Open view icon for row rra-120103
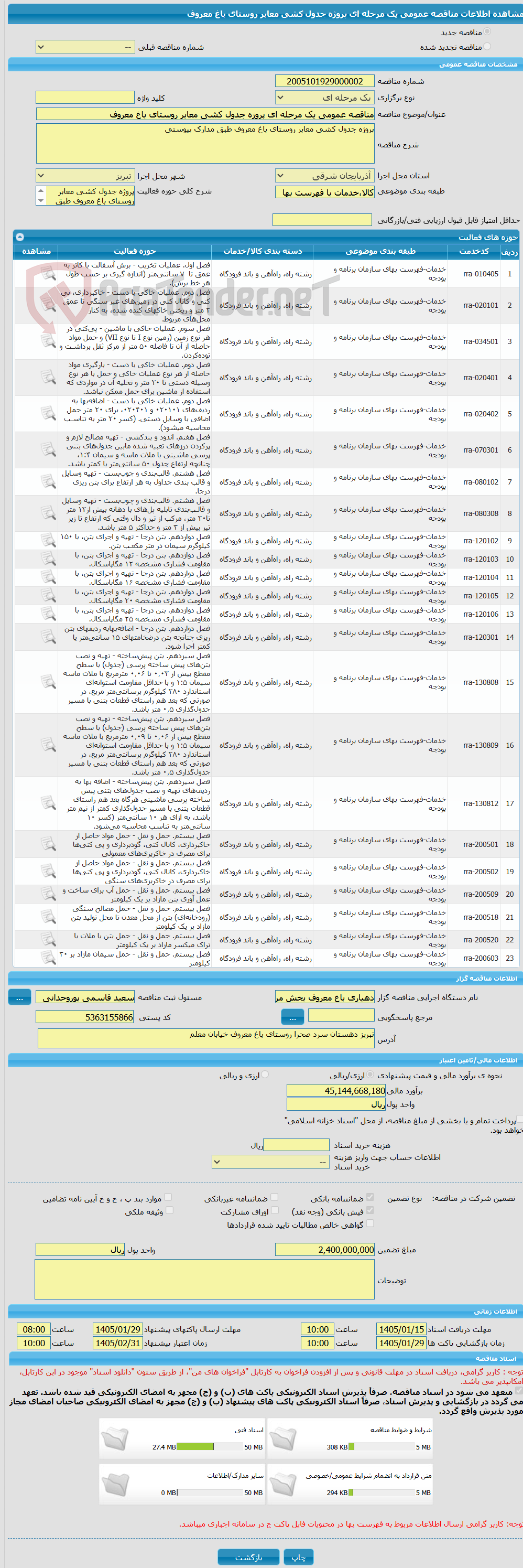Image resolution: width=523 pixels, height=1568 pixels. point(48,560)
